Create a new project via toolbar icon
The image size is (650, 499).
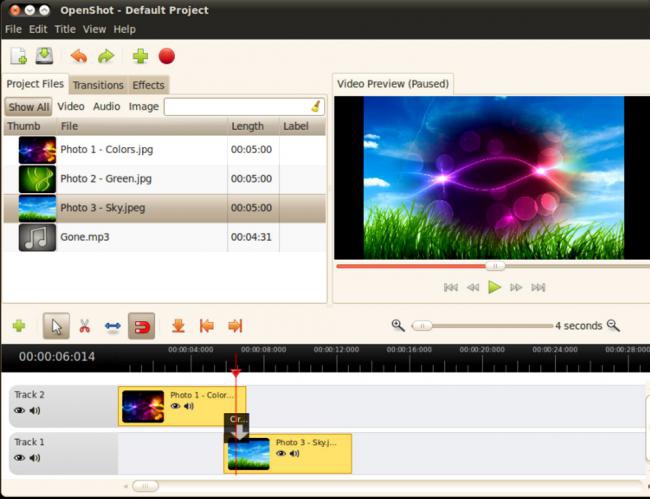pos(18,56)
